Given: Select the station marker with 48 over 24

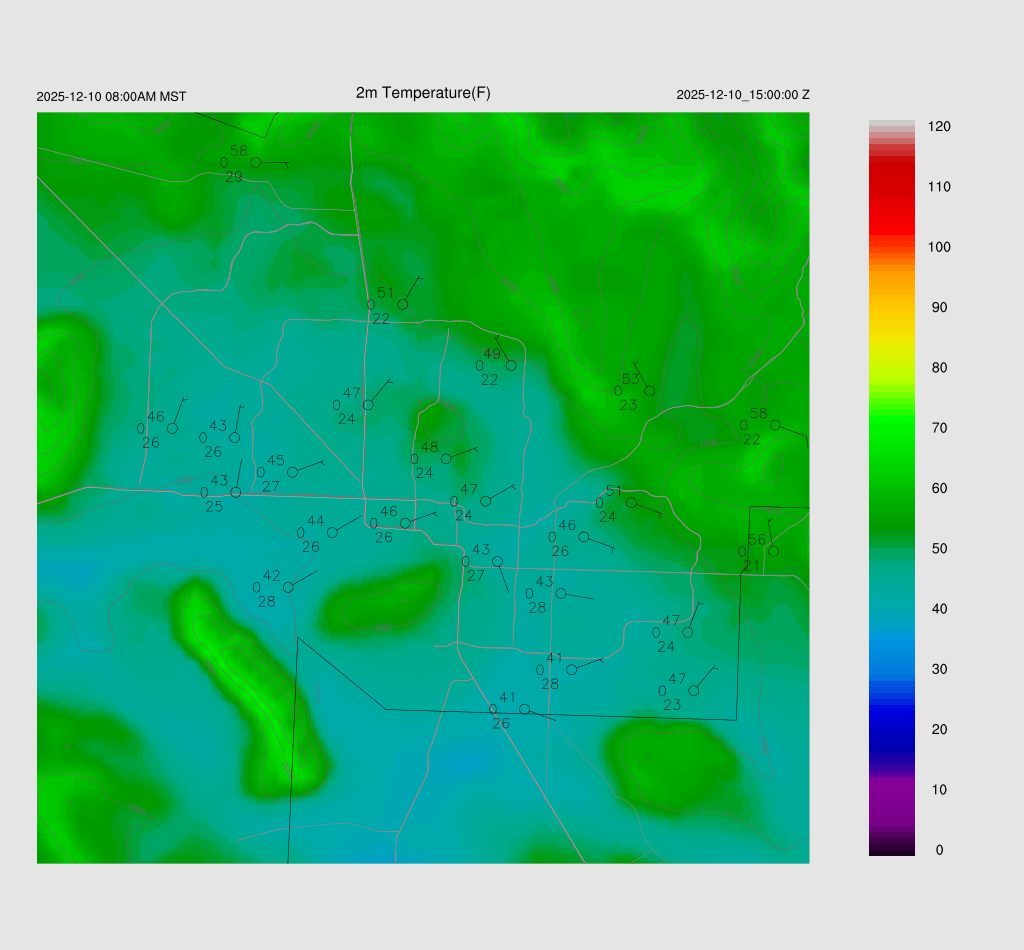Looking at the screenshot, I should pos(446,459).
